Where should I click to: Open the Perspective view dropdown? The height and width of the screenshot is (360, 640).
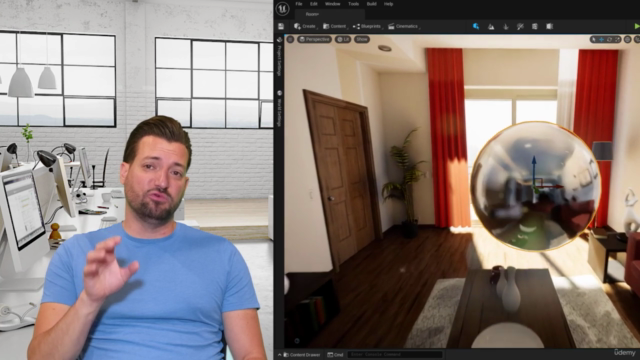314,39
